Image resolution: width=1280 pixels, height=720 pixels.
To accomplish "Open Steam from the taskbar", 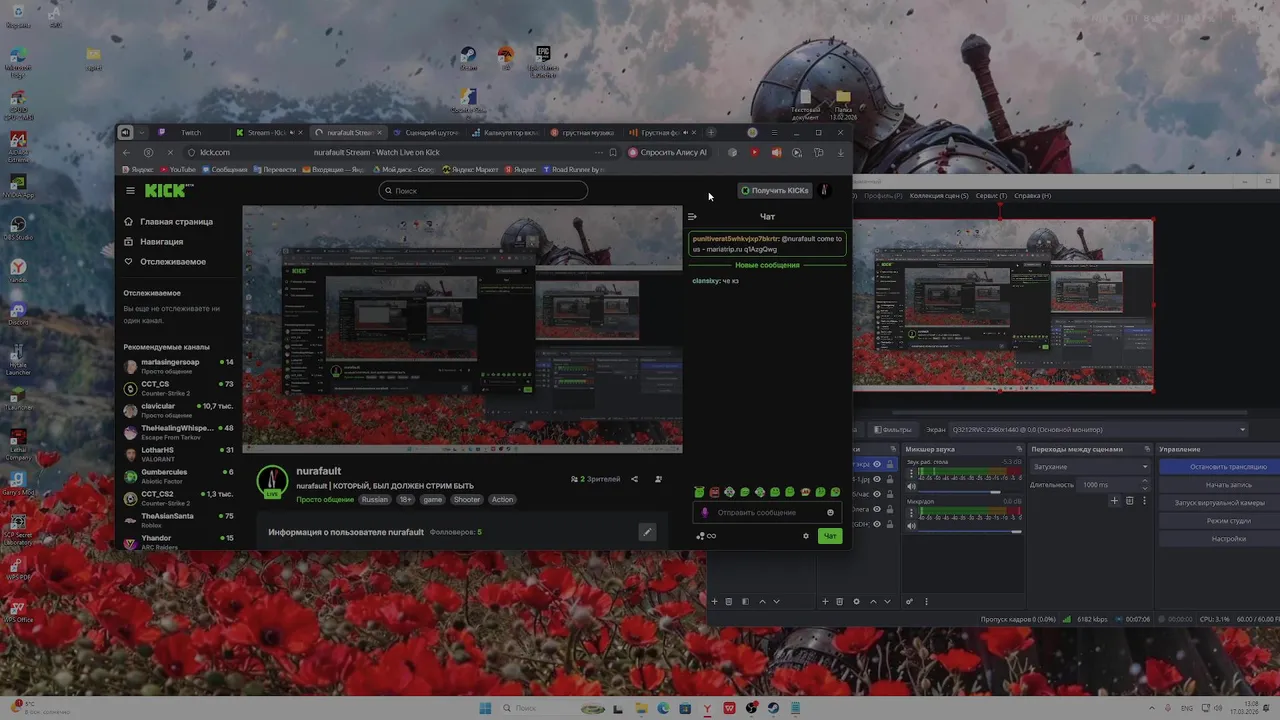I will click(x=773, y=708).
